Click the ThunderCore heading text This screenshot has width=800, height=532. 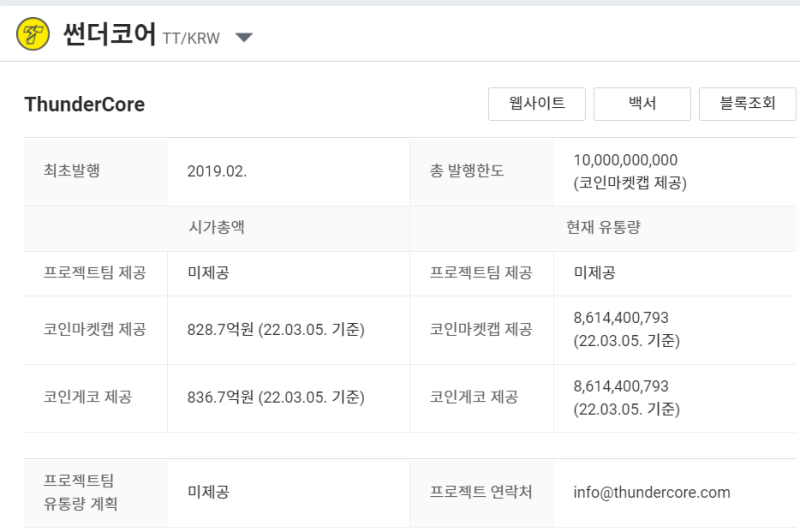tap(85, 105)
